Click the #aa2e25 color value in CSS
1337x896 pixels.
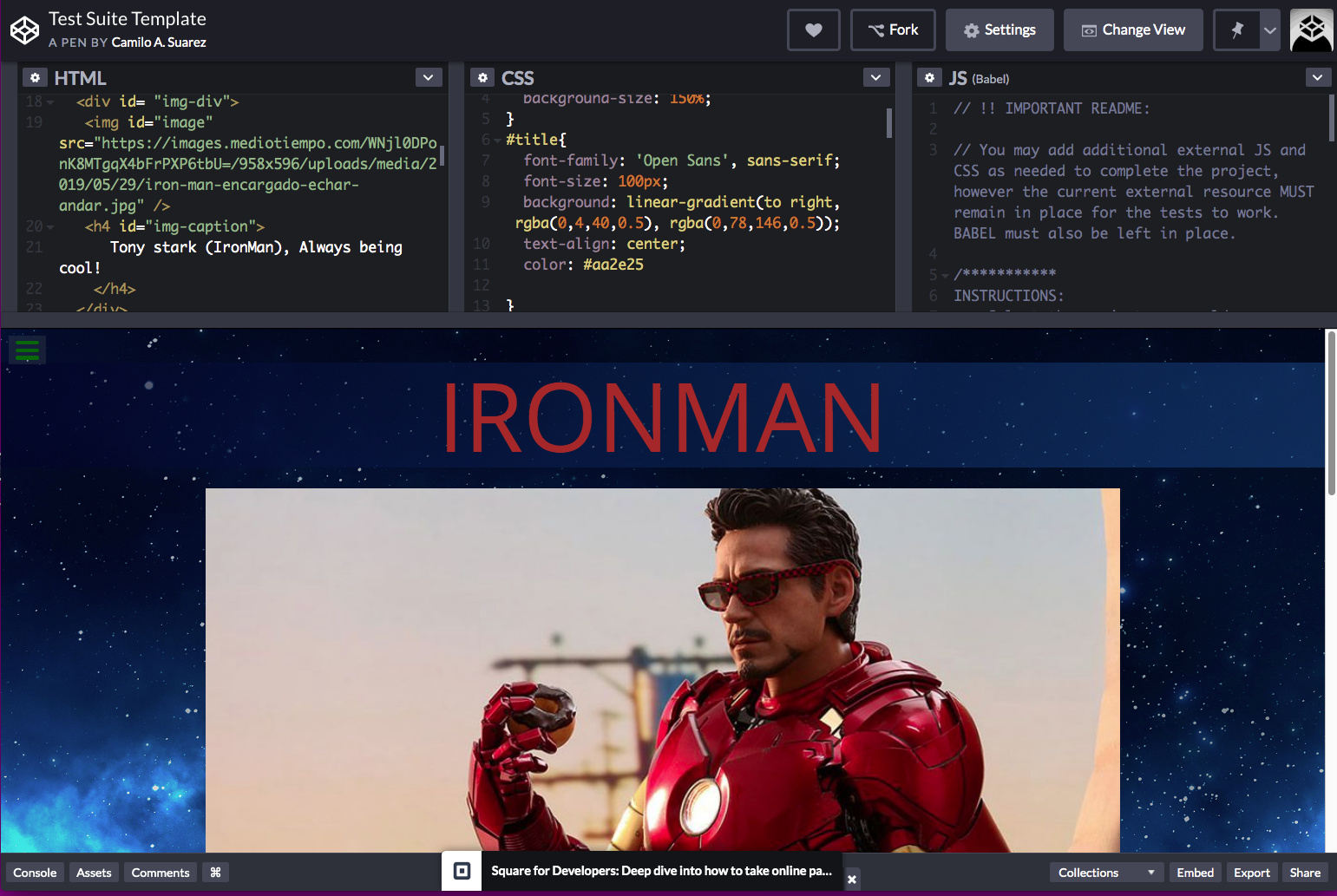[613, 265]
